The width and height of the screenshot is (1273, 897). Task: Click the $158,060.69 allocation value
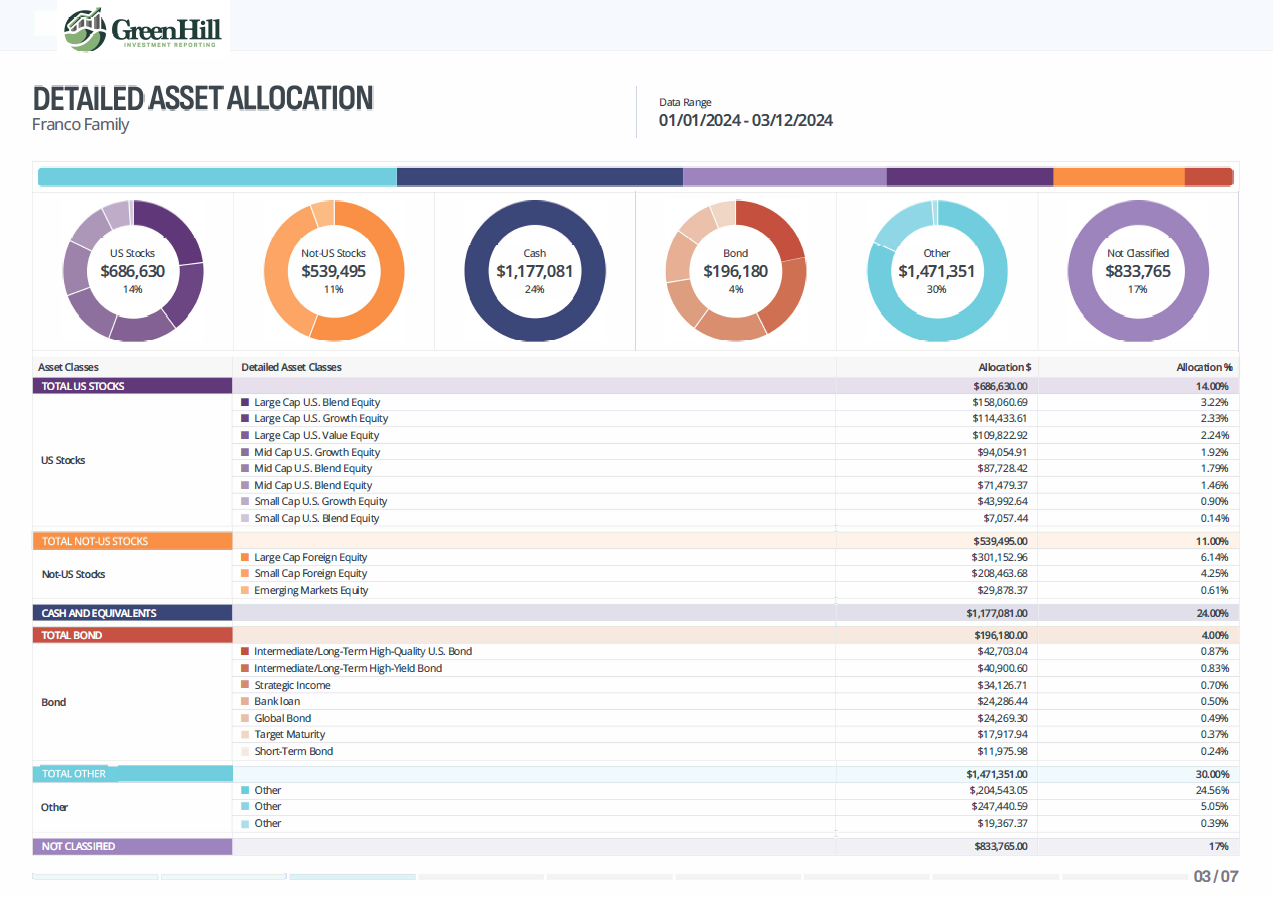pyautogui.click(x=1000, y=402)
